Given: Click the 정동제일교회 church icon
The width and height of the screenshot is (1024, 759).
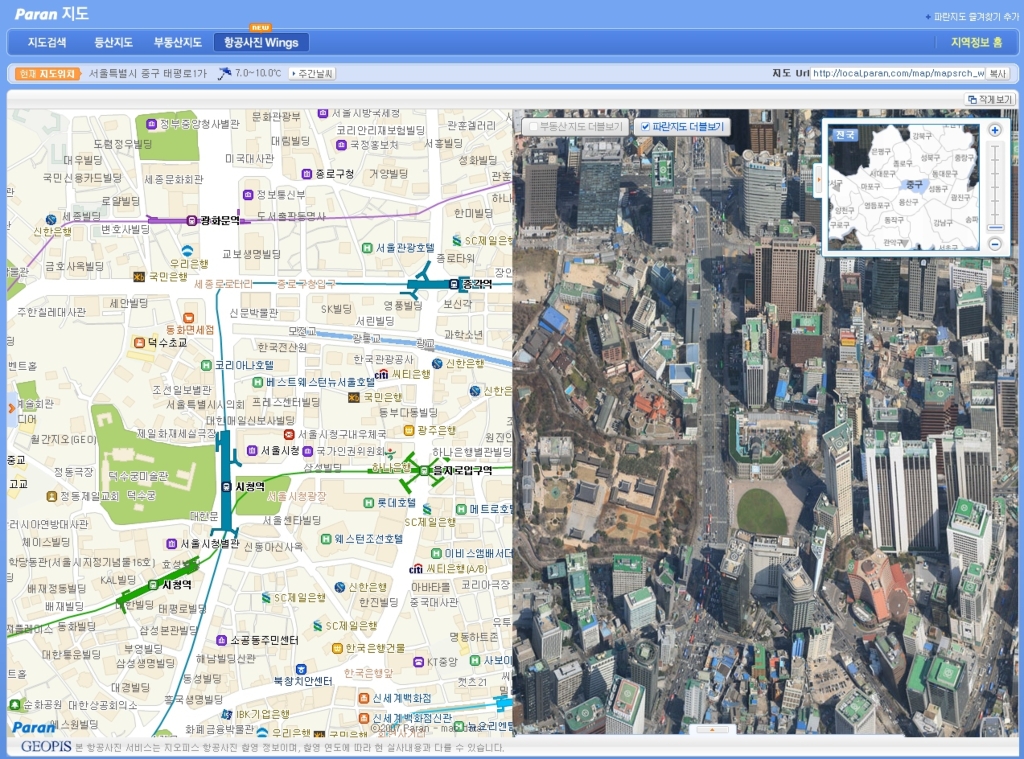Looking at the screenshot, I should [52, 496].
